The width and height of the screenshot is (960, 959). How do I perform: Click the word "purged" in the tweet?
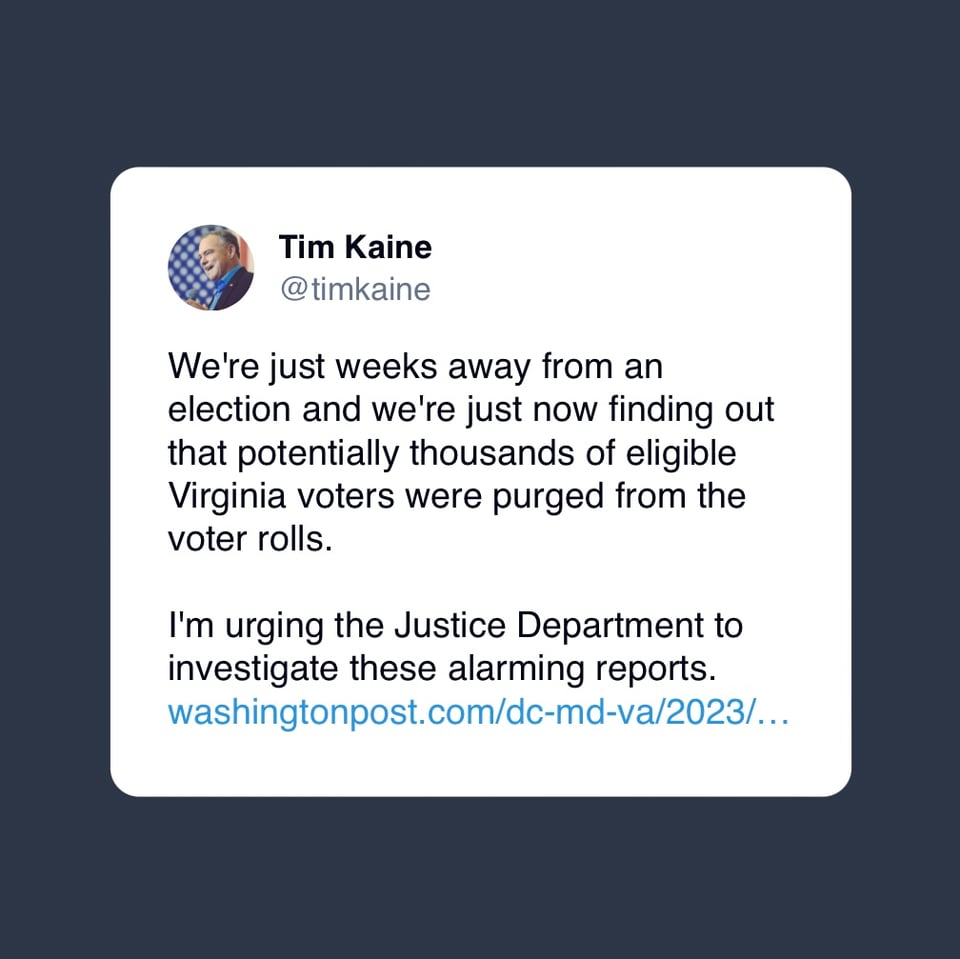(x=542, y=496)
